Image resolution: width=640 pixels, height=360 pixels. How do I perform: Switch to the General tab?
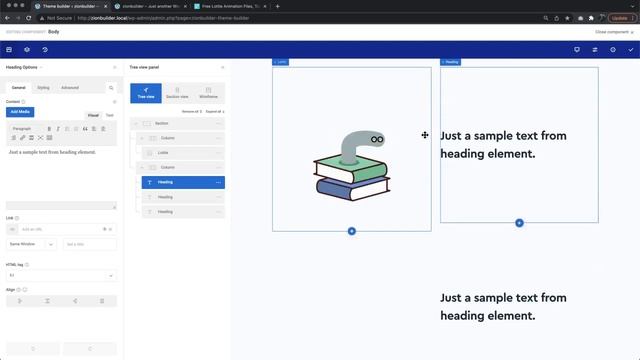tap(18, 88)
